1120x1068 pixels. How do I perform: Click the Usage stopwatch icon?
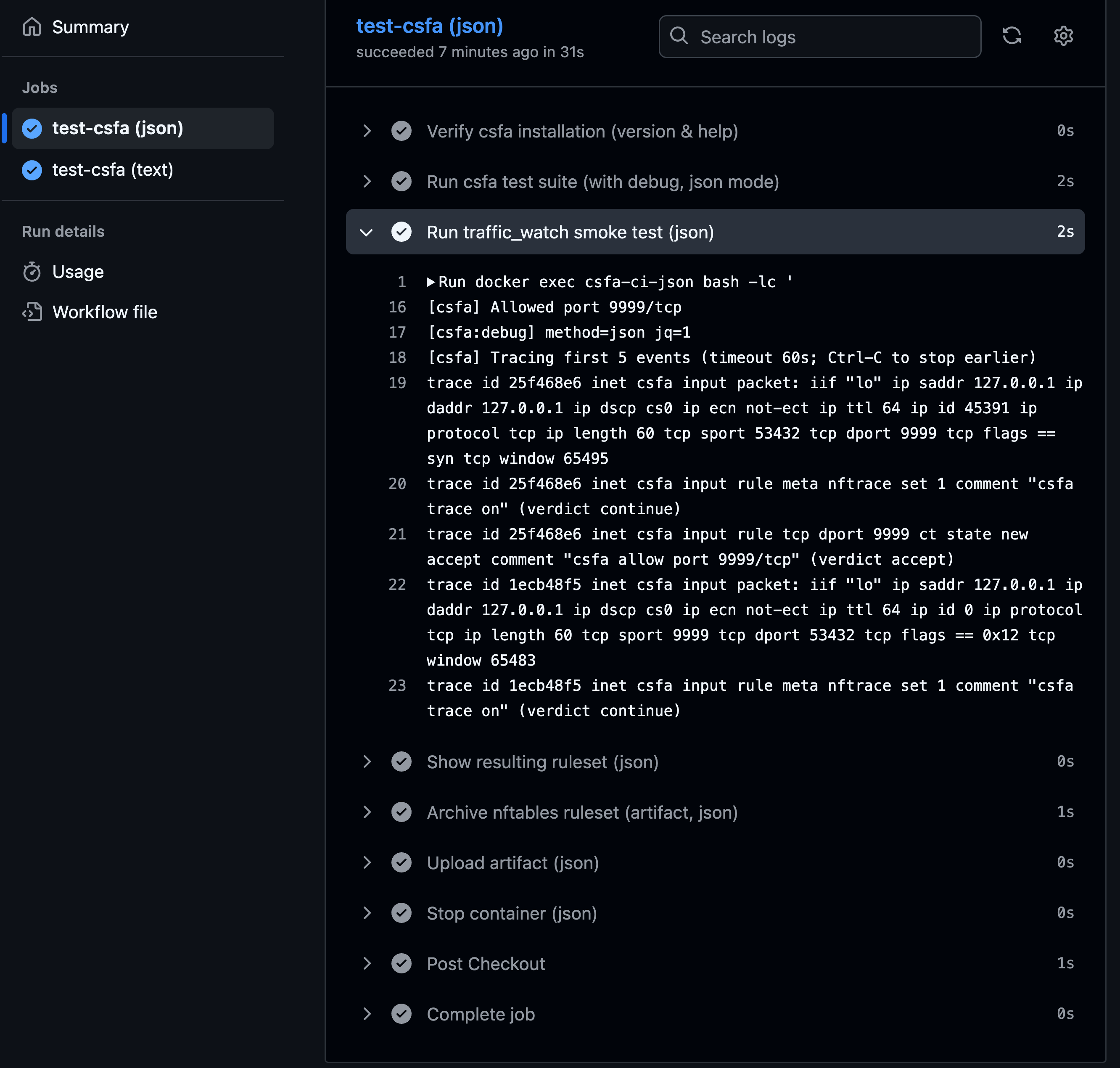coord(32,272)
